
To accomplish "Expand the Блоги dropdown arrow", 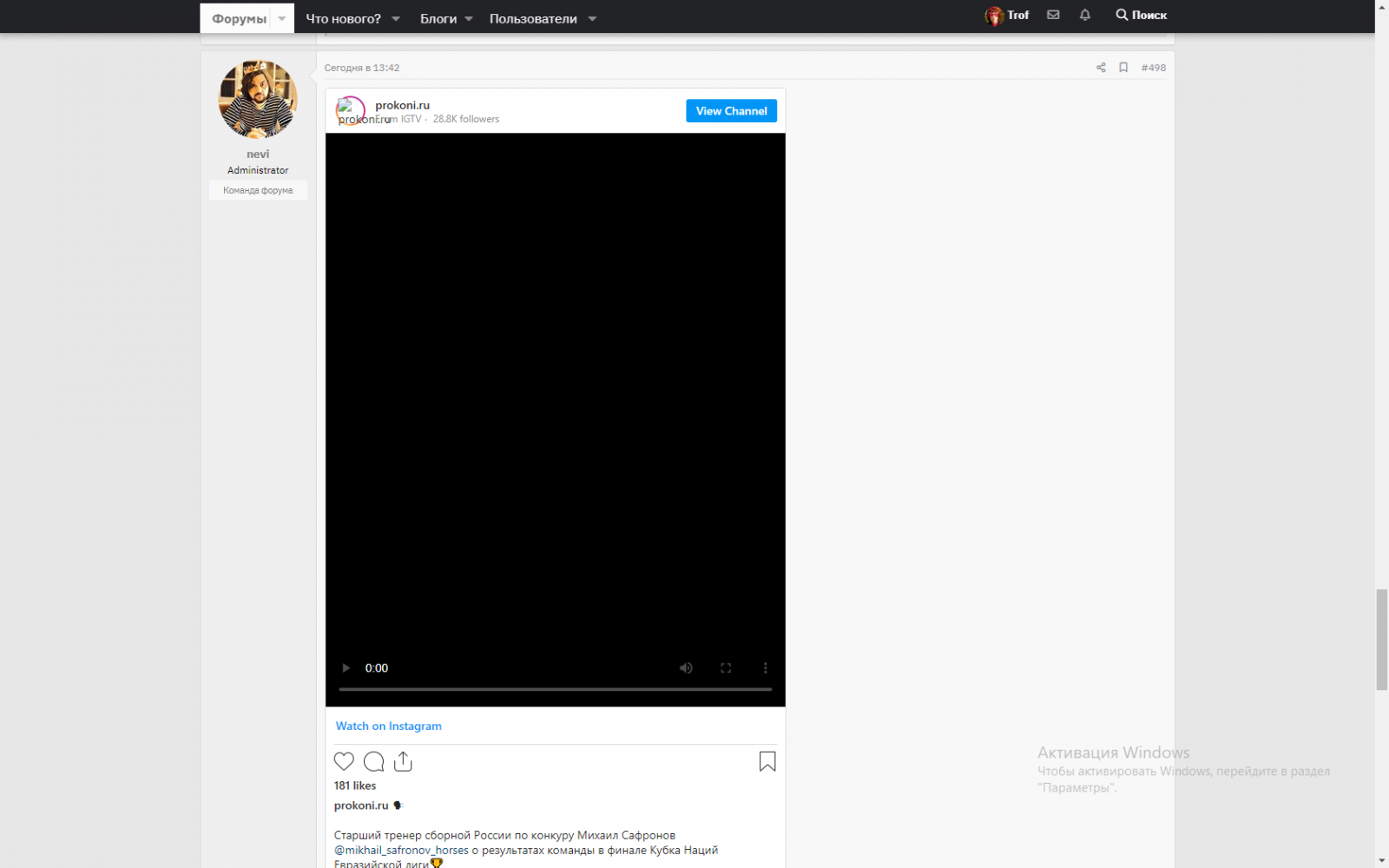I will [x=469, y=19].
